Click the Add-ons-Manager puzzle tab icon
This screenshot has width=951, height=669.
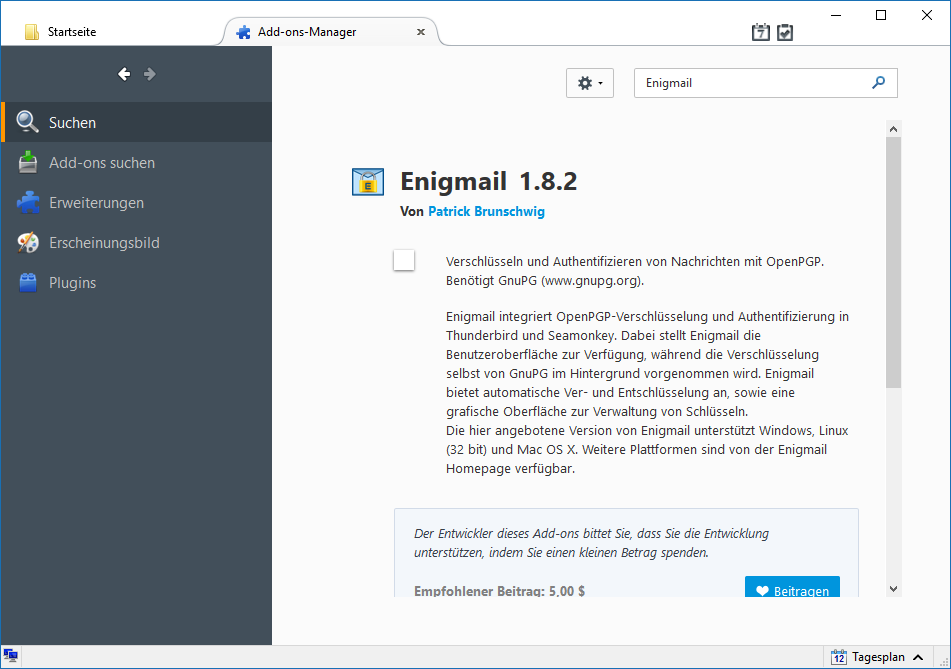point(243,32)
